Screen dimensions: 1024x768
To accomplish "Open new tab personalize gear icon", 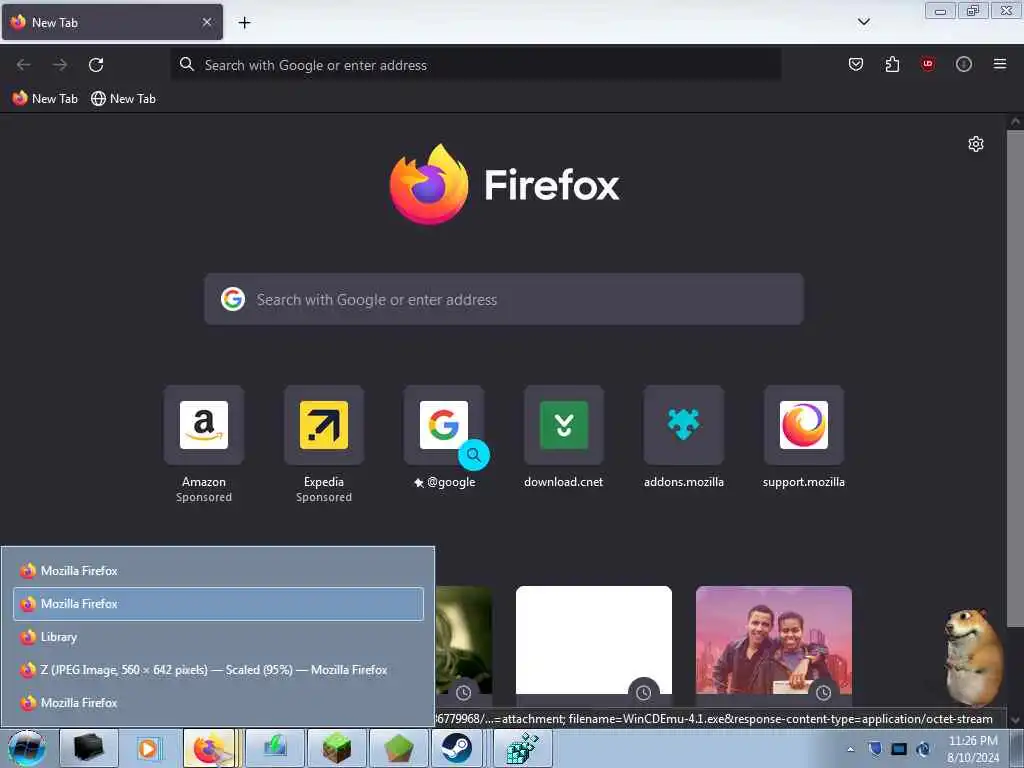I will pyautogui.click(x=976, y=144).
